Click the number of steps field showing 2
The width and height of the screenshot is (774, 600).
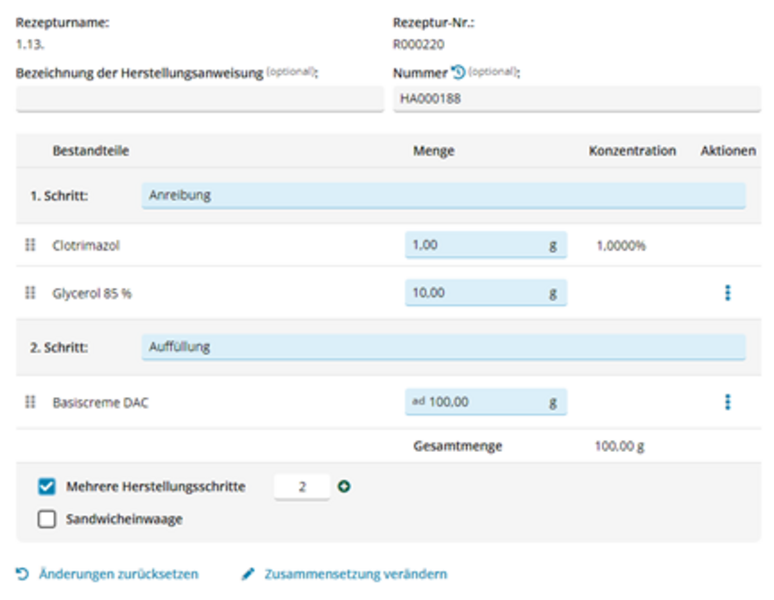301,487
